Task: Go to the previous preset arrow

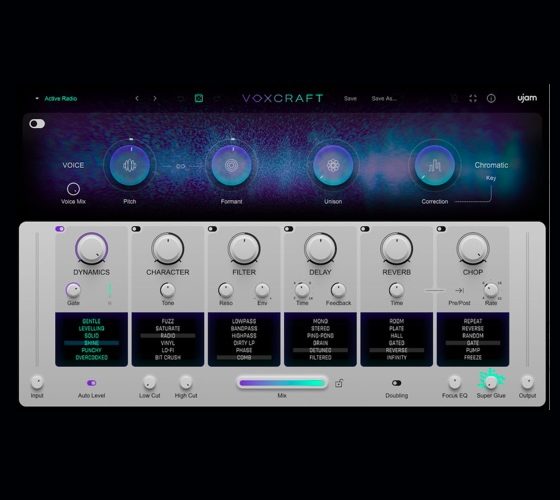Action: tap(137, 98)
